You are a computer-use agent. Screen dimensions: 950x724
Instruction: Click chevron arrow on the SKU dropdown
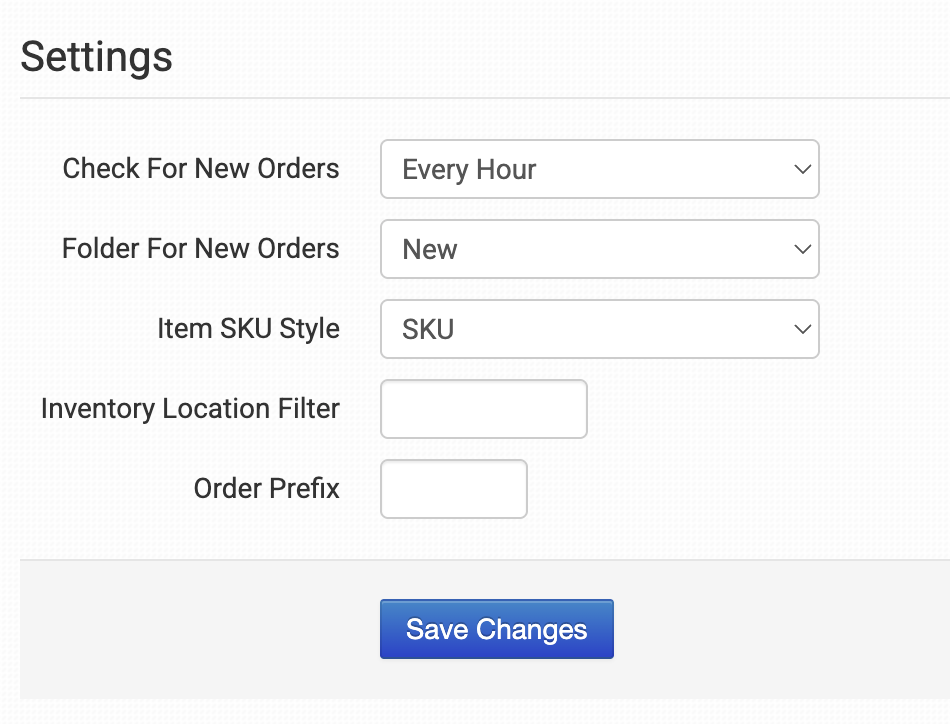[x=801, y=329]
